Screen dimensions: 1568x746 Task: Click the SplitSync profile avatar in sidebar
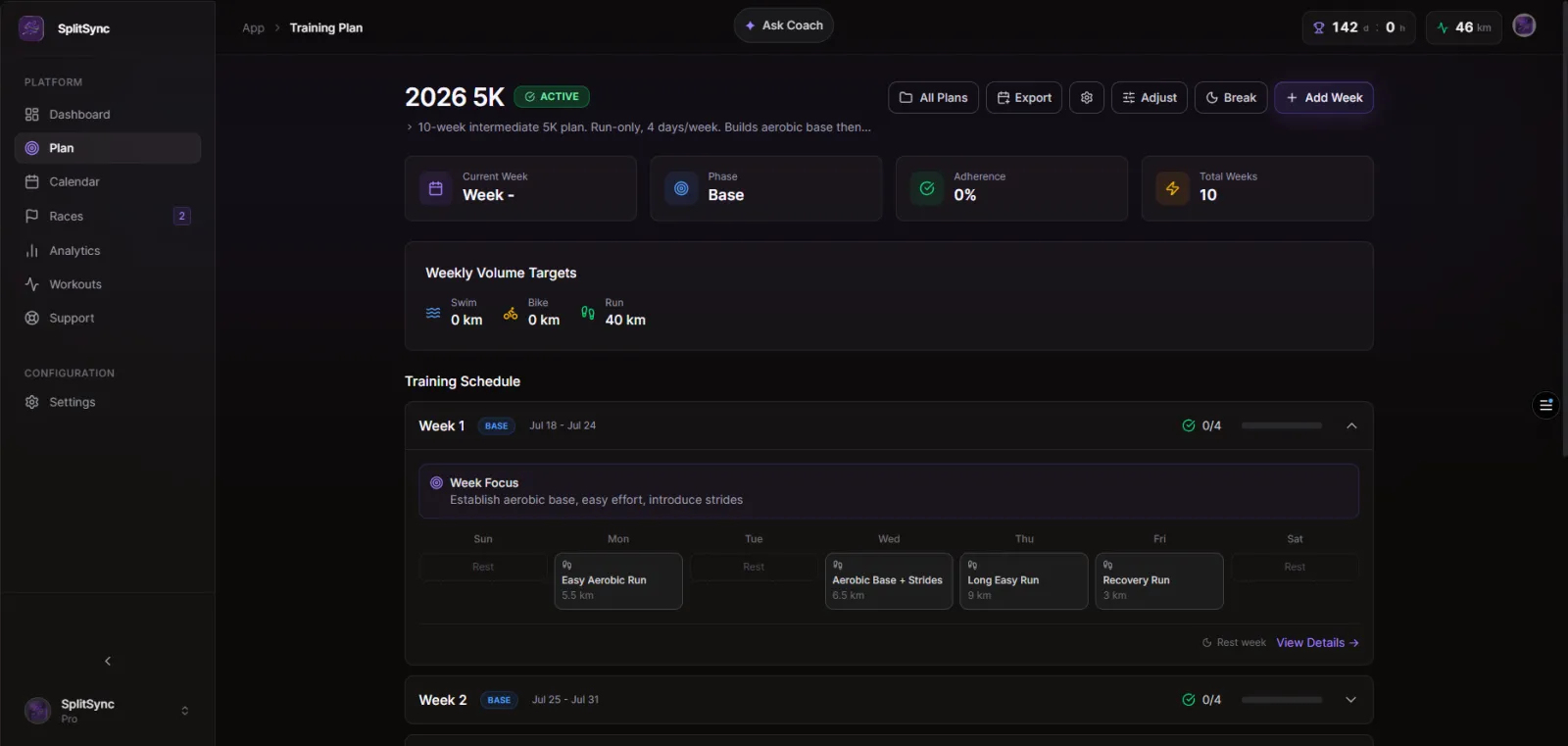tap(37, 711)
